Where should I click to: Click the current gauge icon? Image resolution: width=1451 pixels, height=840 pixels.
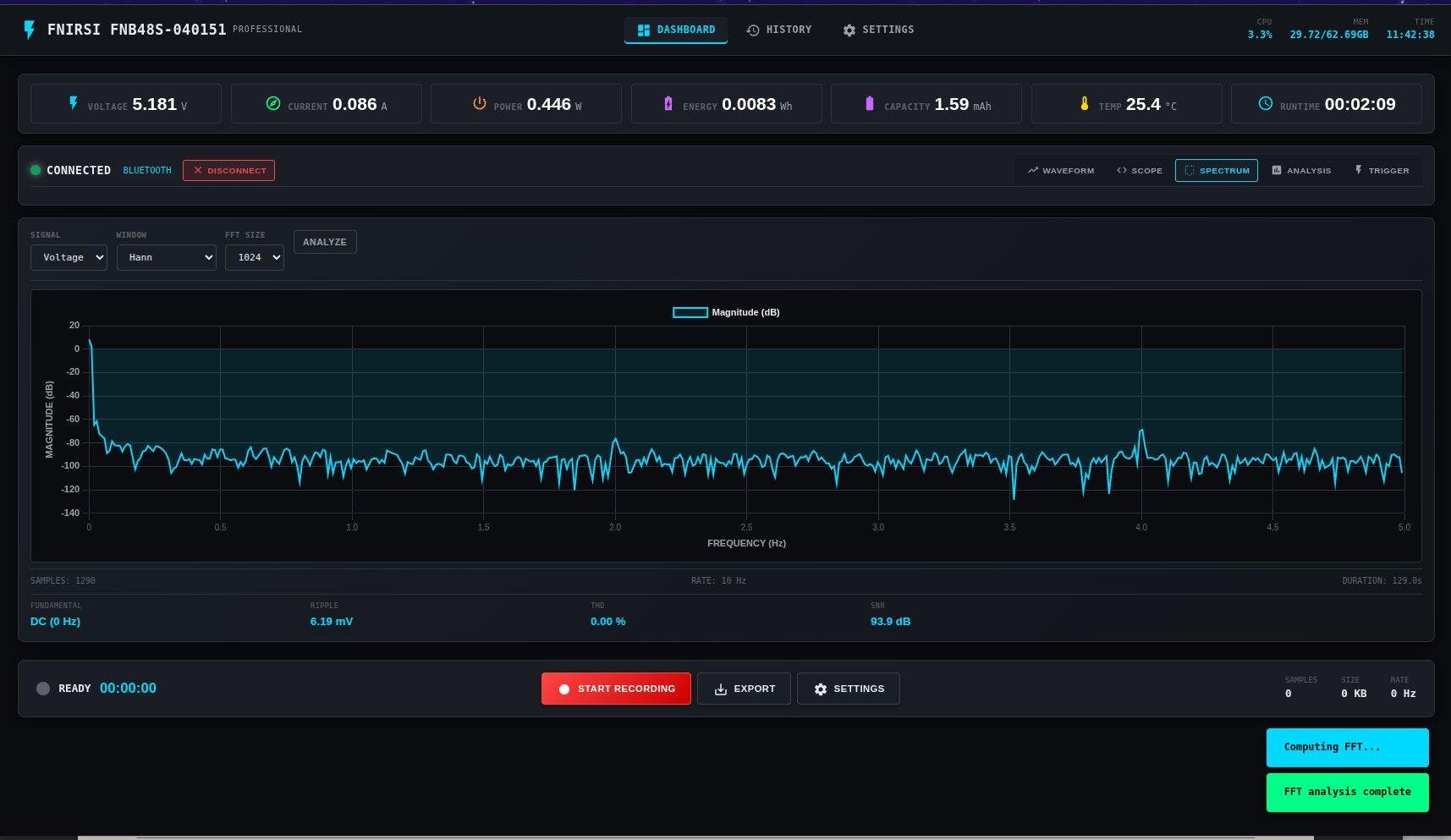pyautogui.click(x=273, y=103)
